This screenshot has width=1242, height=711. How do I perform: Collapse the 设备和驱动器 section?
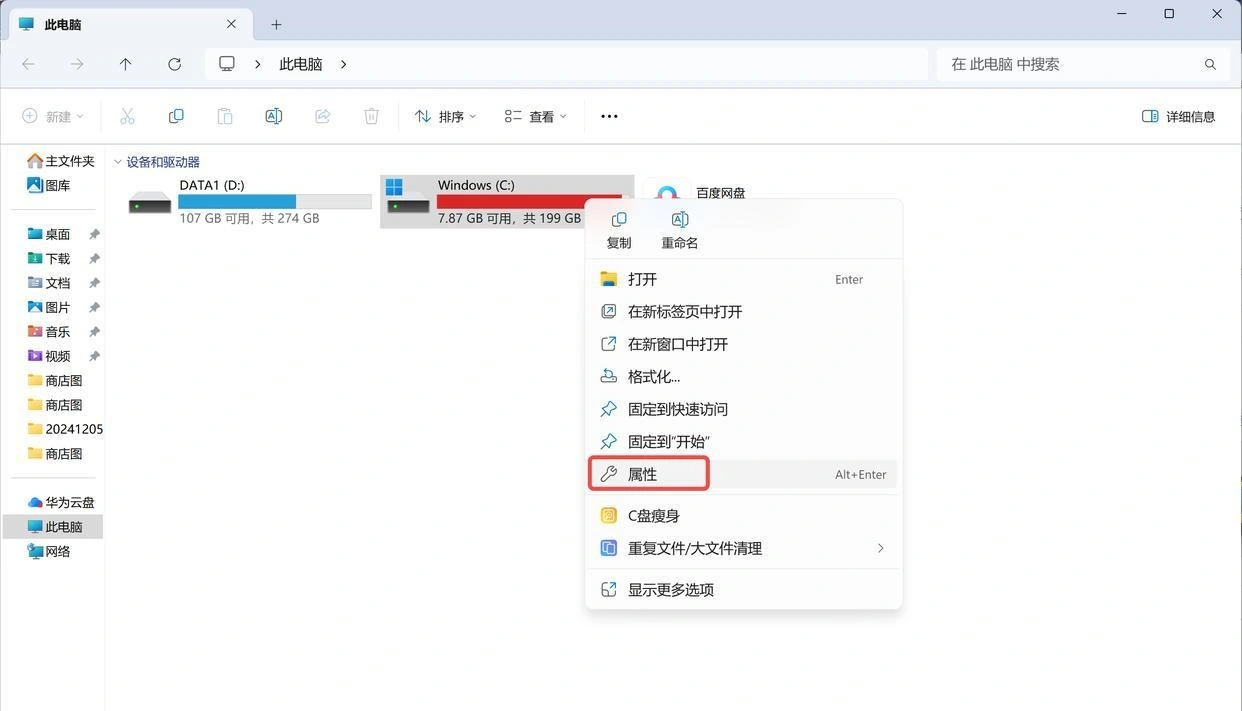pyautogui.click(x=118, y=161)
